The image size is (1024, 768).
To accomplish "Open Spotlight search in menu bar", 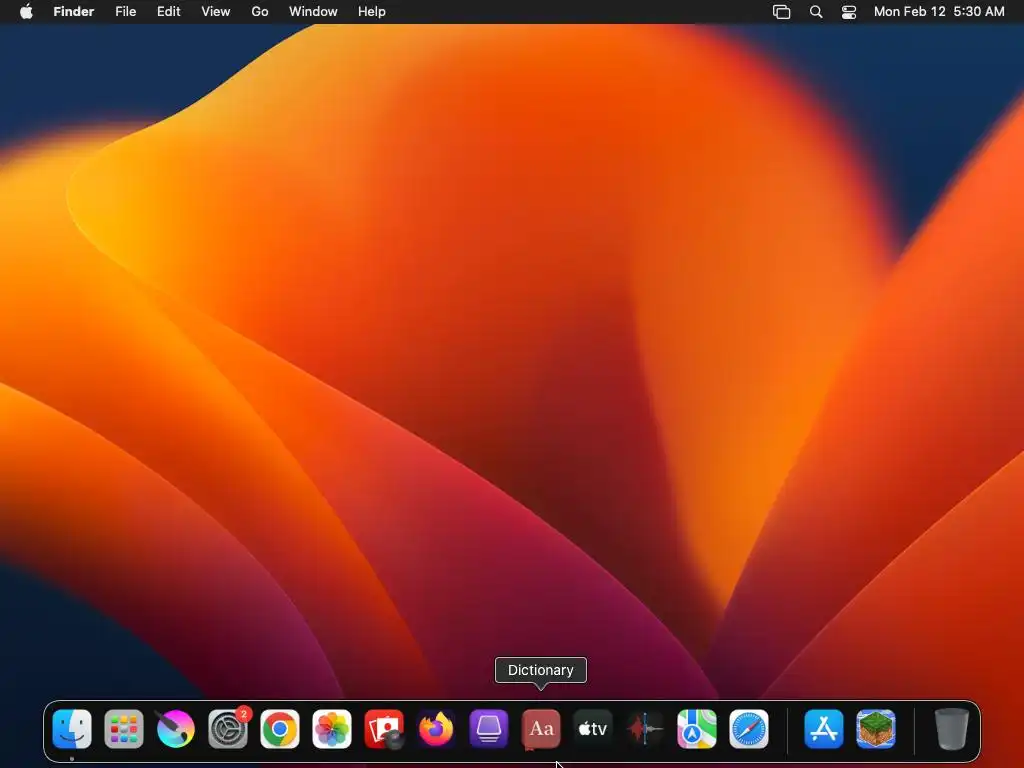I will tap(816, 12).
